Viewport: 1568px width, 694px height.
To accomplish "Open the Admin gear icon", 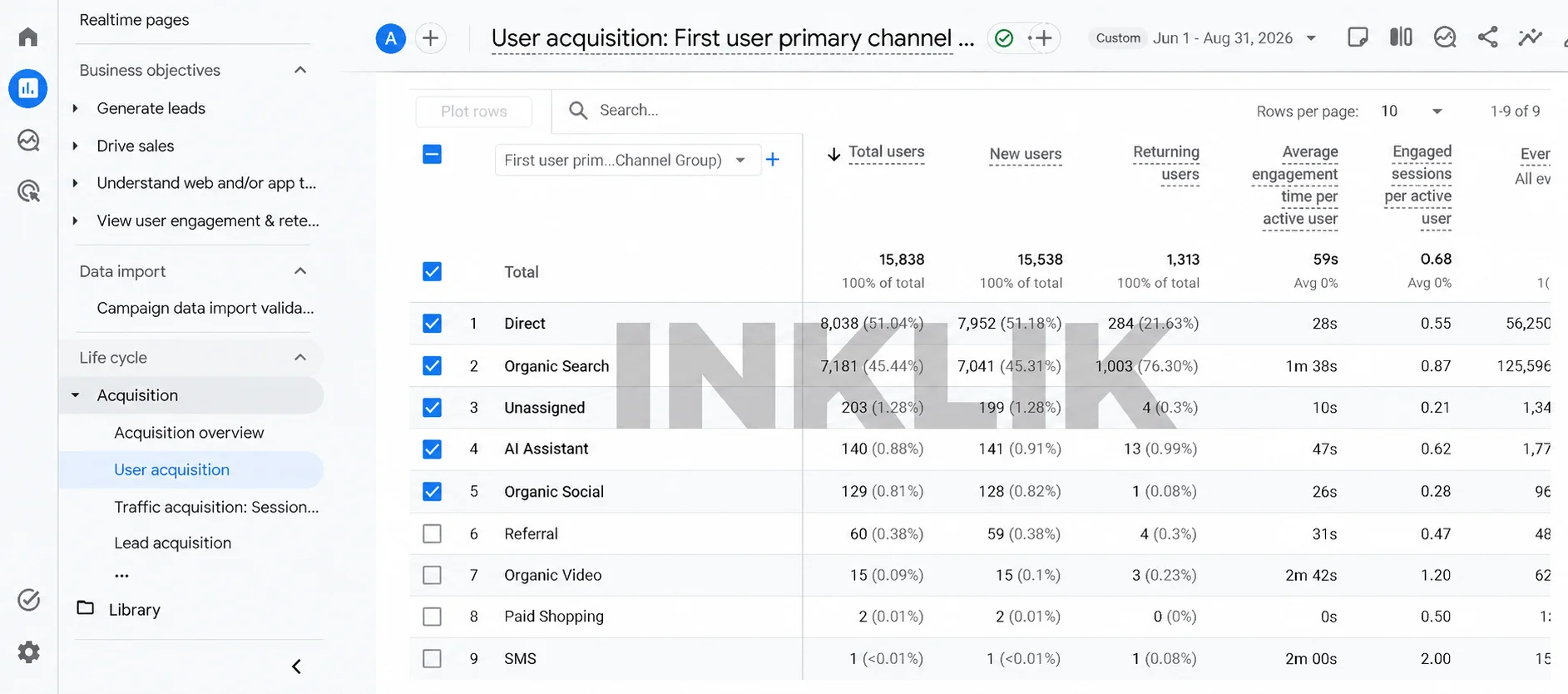I will 28,652.
